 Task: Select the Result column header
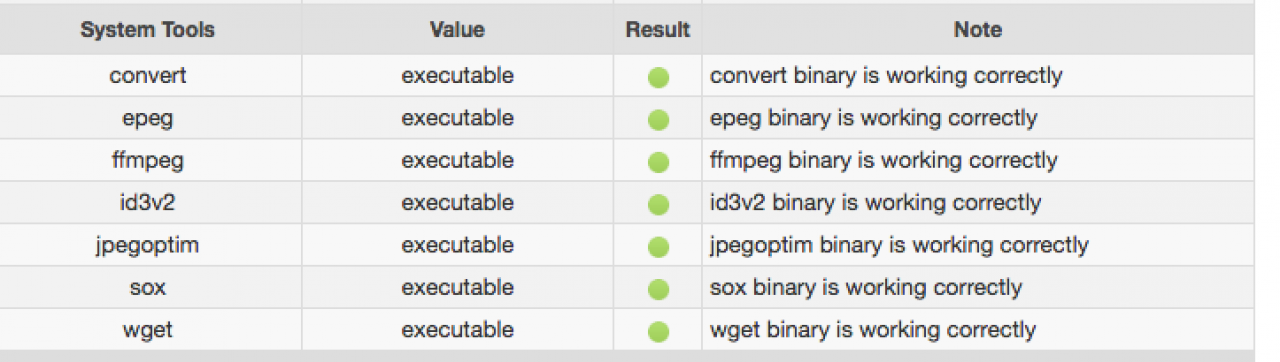658,30
